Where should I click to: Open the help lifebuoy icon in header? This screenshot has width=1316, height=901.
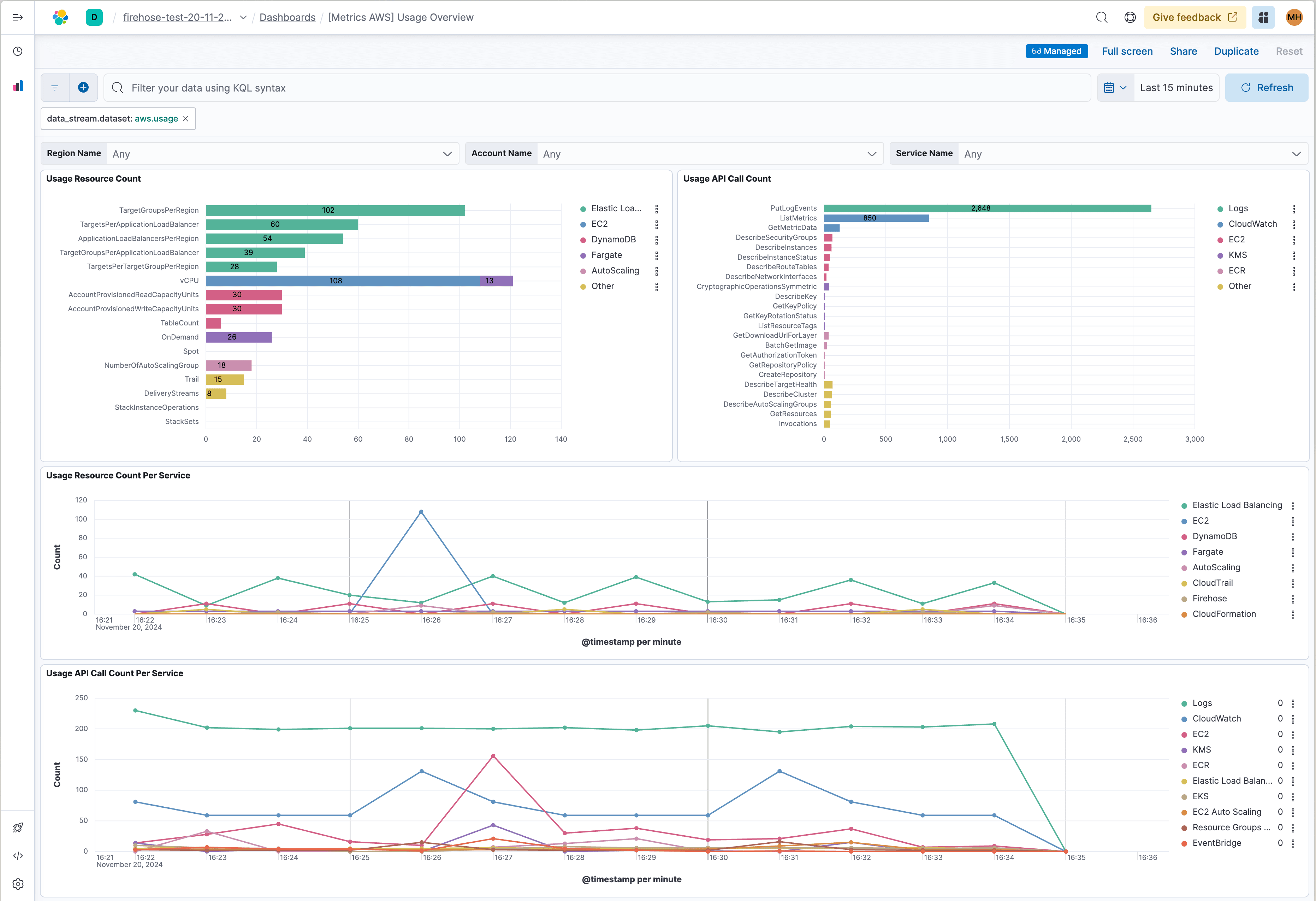coord(1130,17)
